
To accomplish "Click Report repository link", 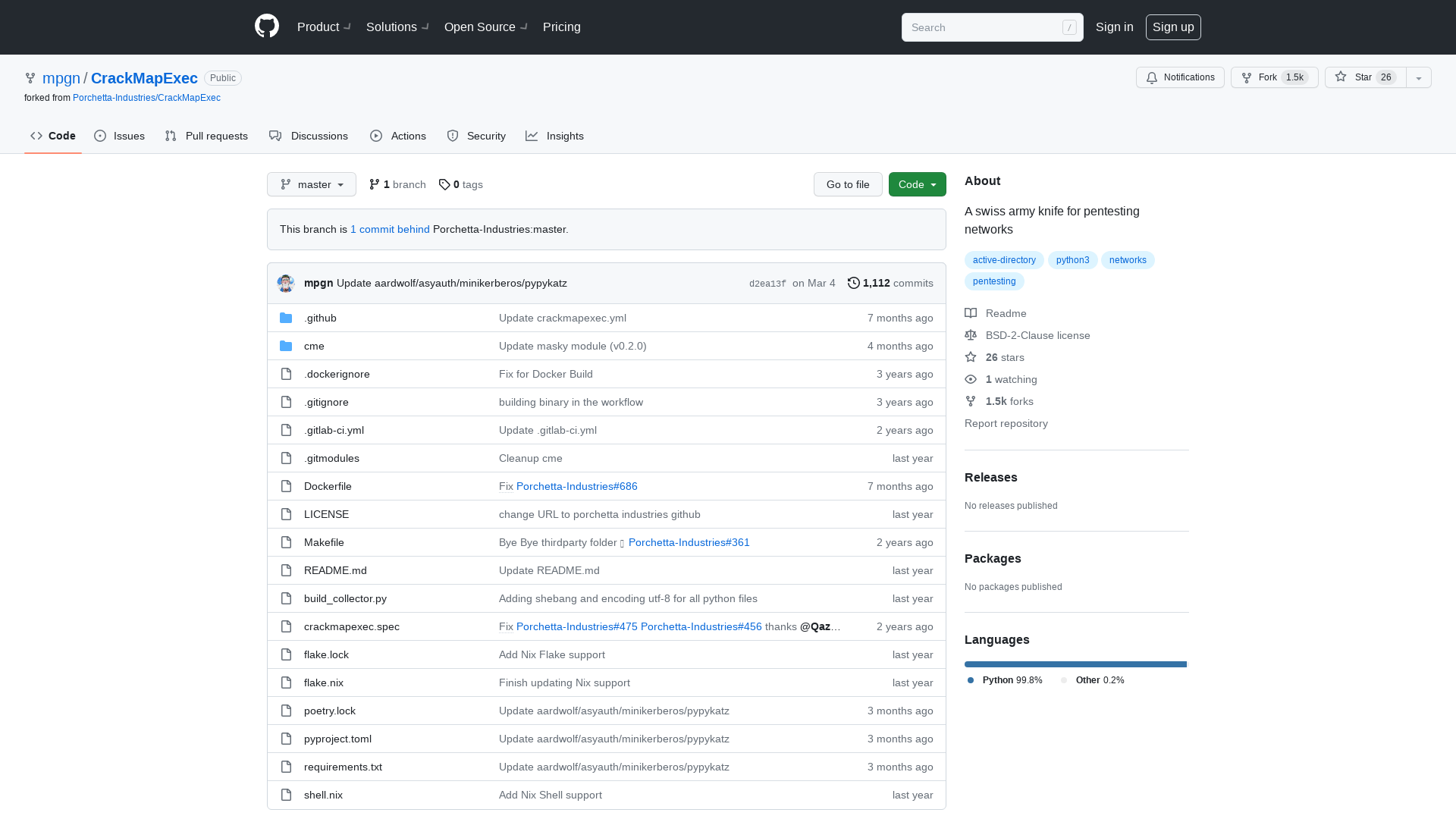I will (1006, 423).
